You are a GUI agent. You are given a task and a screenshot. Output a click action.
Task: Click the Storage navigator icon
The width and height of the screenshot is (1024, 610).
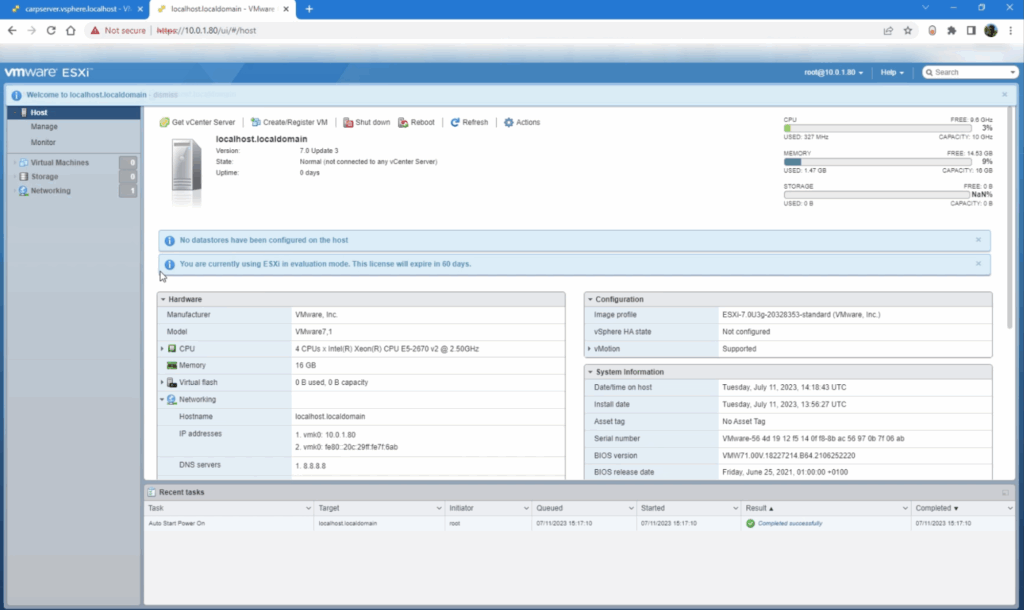[x=24, y=177]
